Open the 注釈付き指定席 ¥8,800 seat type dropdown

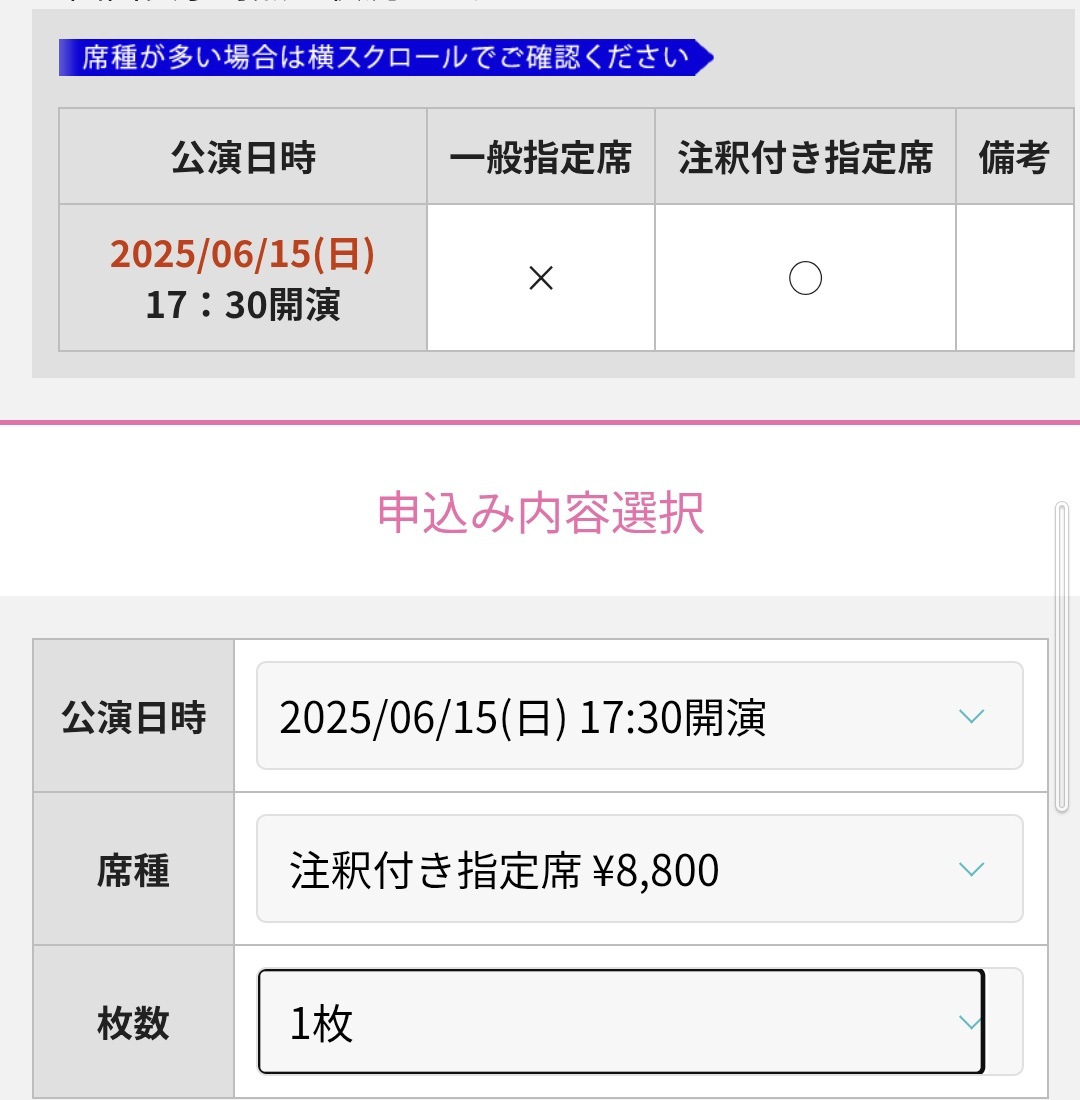pos(639,868)
